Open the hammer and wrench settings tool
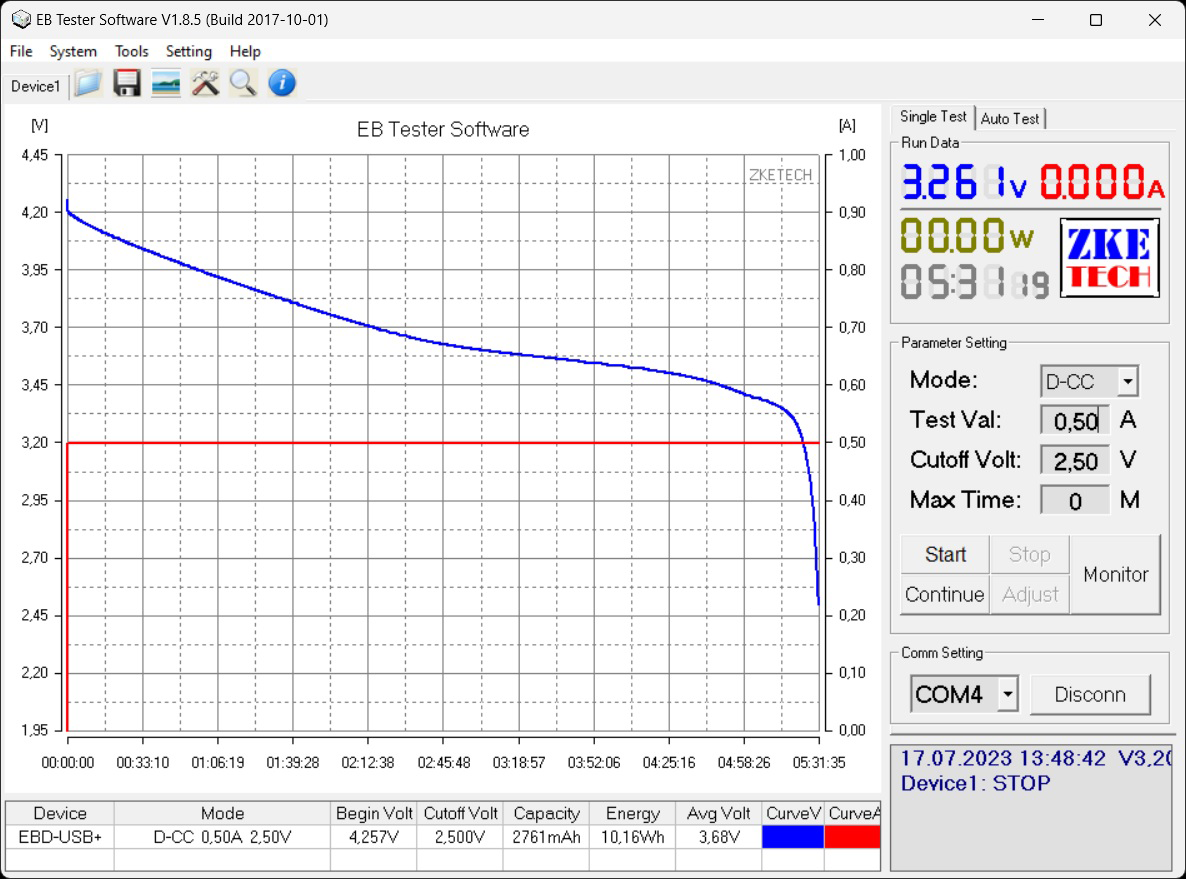 click(x=205, y=84)
